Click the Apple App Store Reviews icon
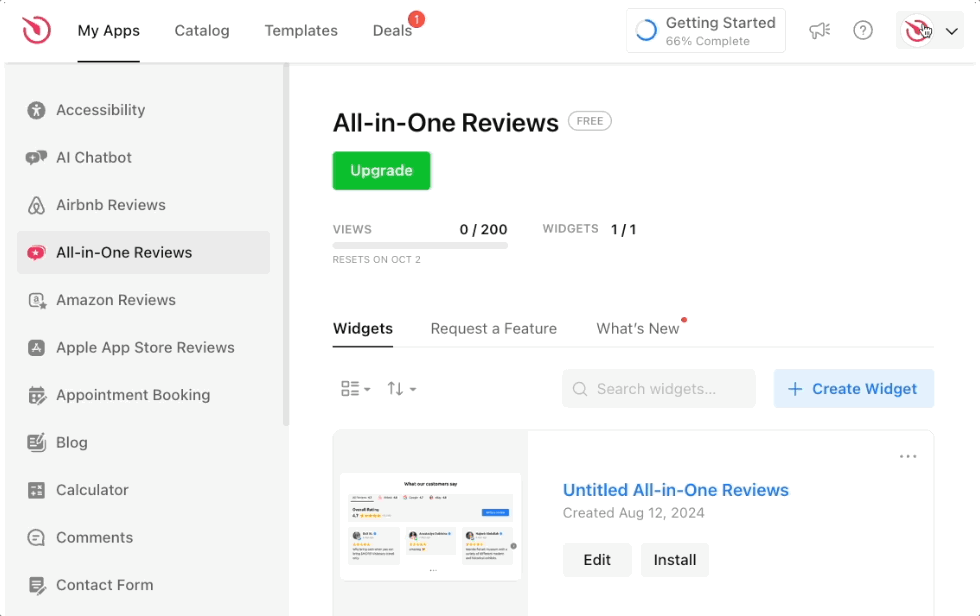 coord(36,347)
